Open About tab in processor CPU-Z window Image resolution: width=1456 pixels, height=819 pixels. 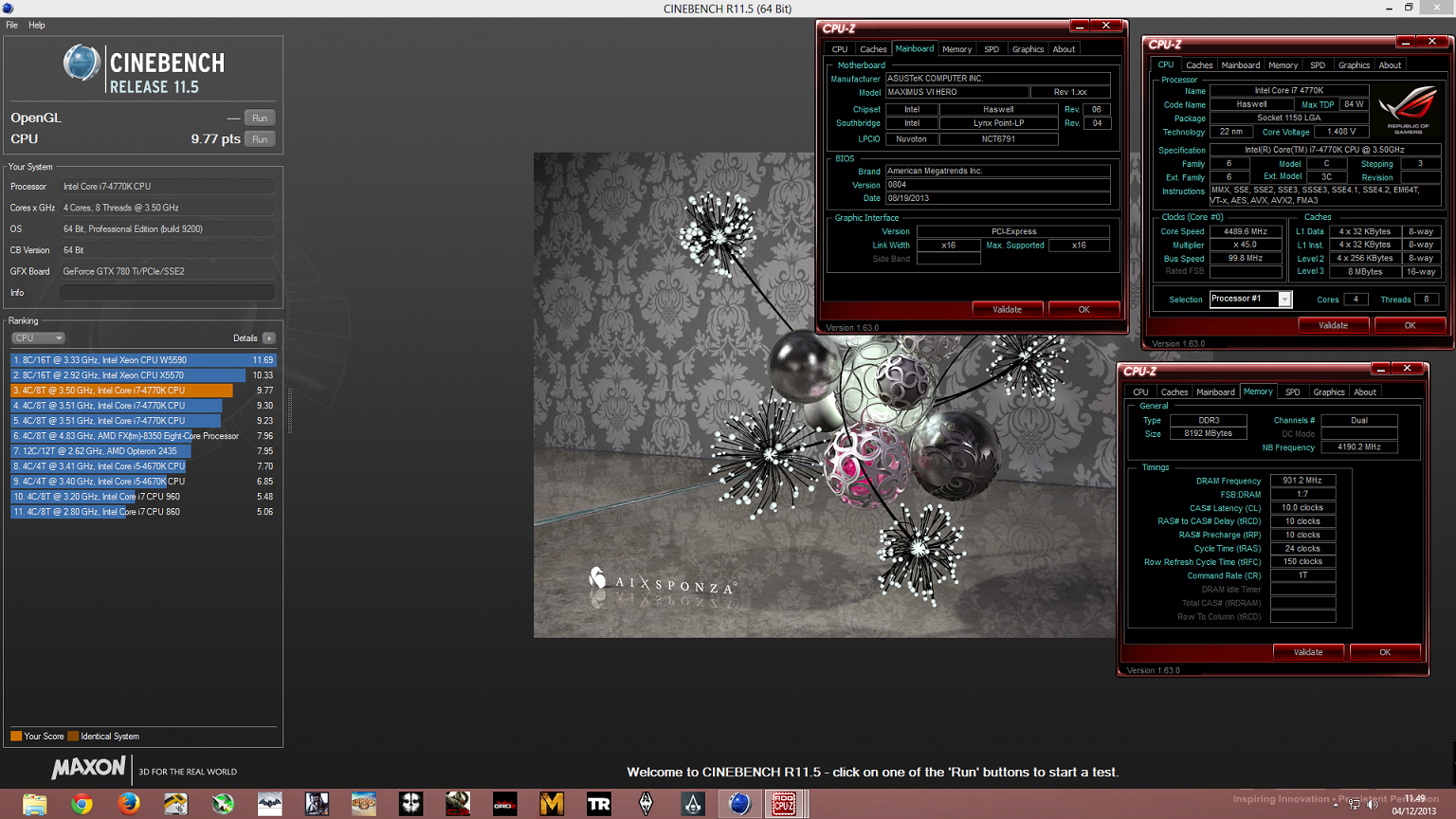(x=1391, y=65)
